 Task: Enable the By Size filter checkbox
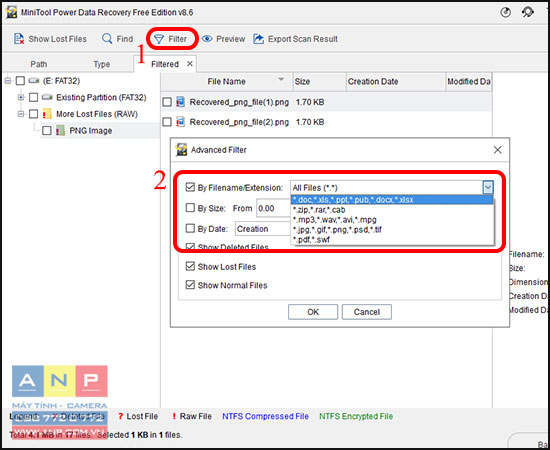[x=190, y=208]
